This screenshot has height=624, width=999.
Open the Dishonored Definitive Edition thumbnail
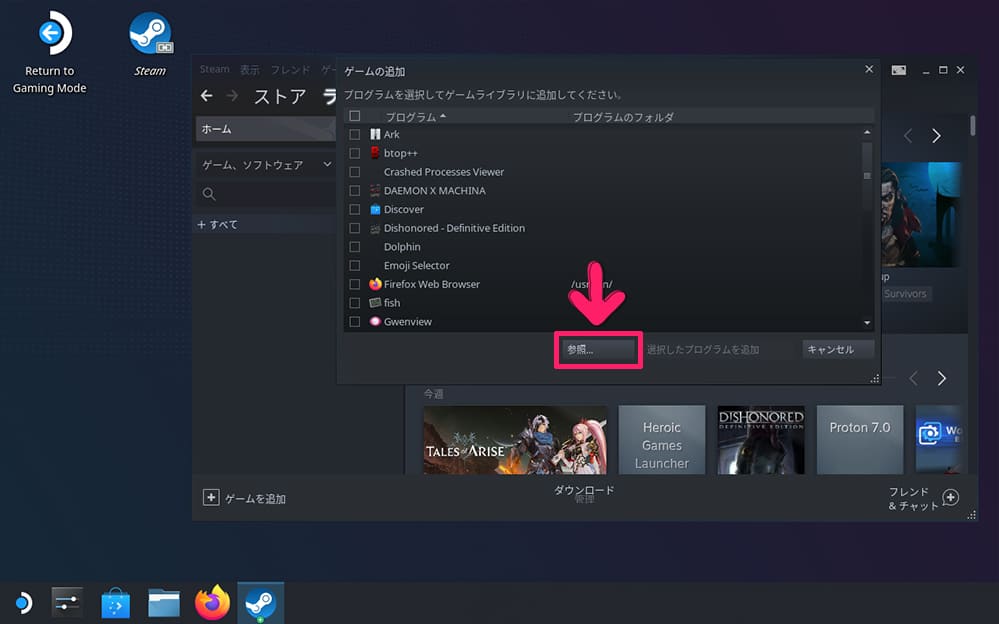point(761,440)
